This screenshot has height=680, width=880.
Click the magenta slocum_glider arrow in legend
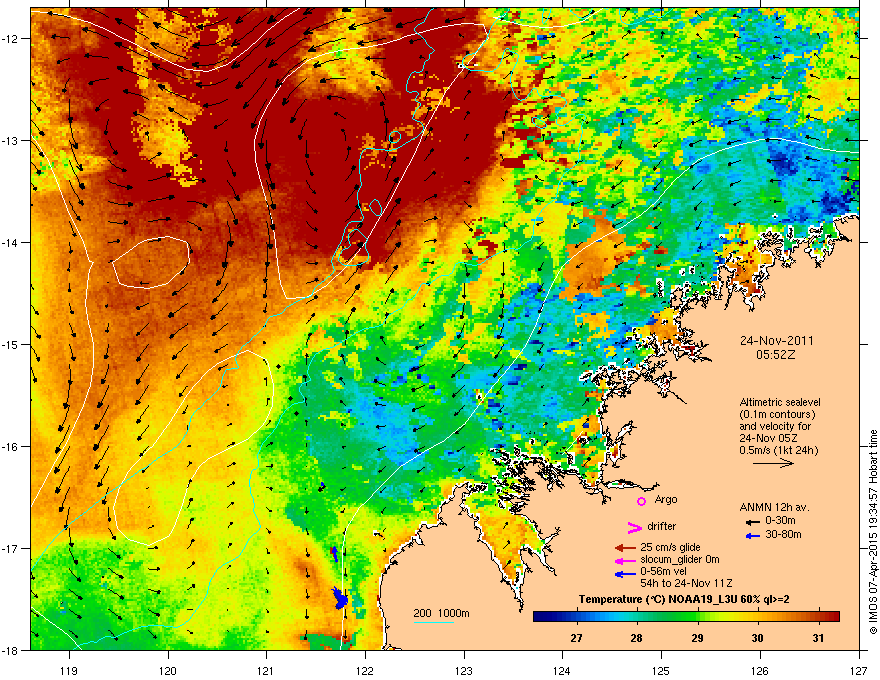[x=625, y=560]
